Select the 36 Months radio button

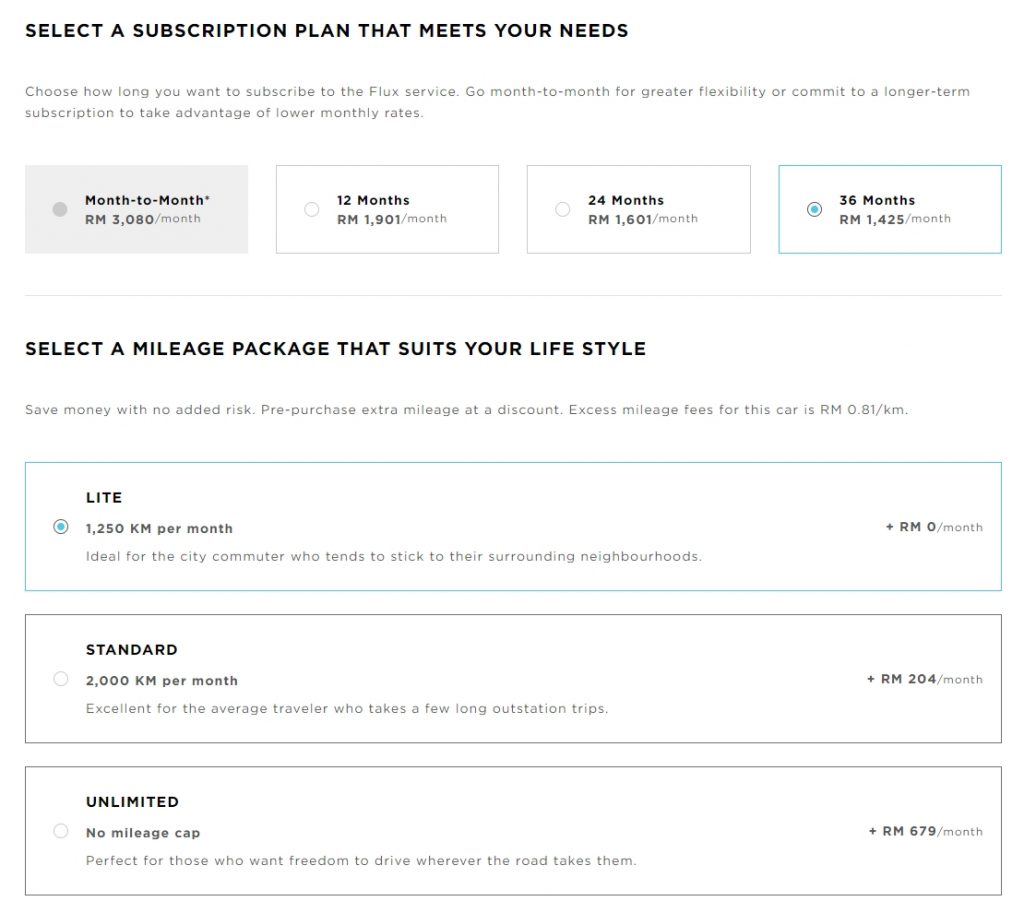[x=814, y=209]
